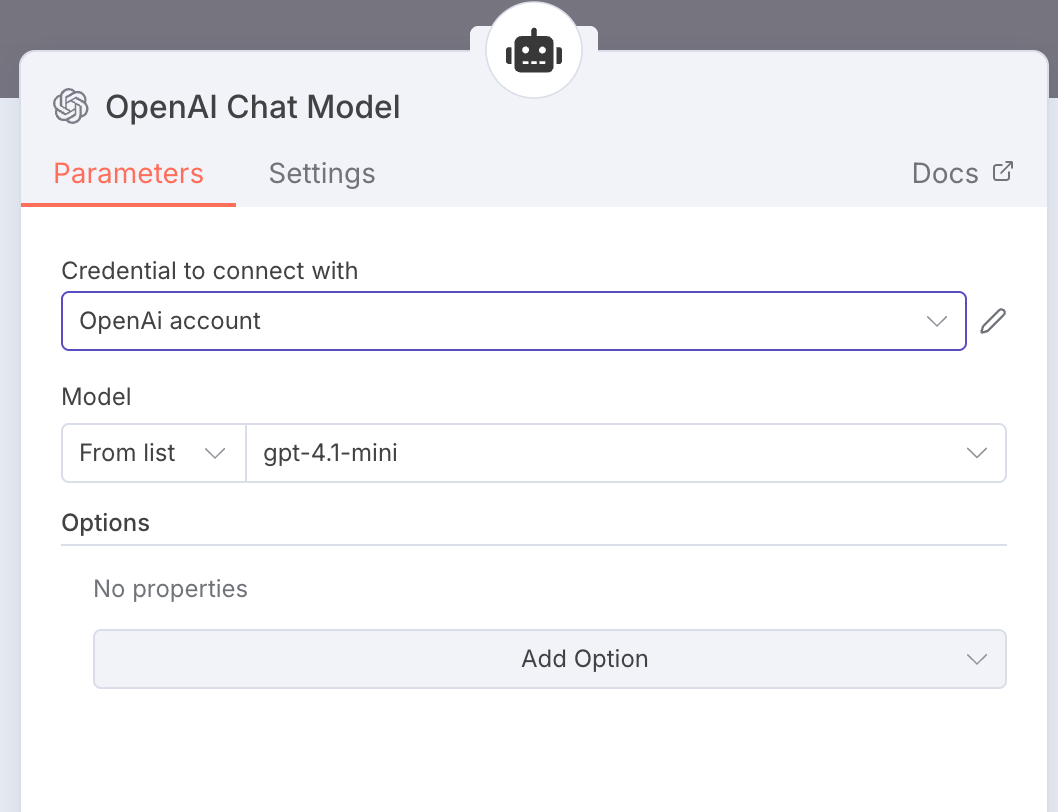Click the Options section heading

(x=106, y=523)
